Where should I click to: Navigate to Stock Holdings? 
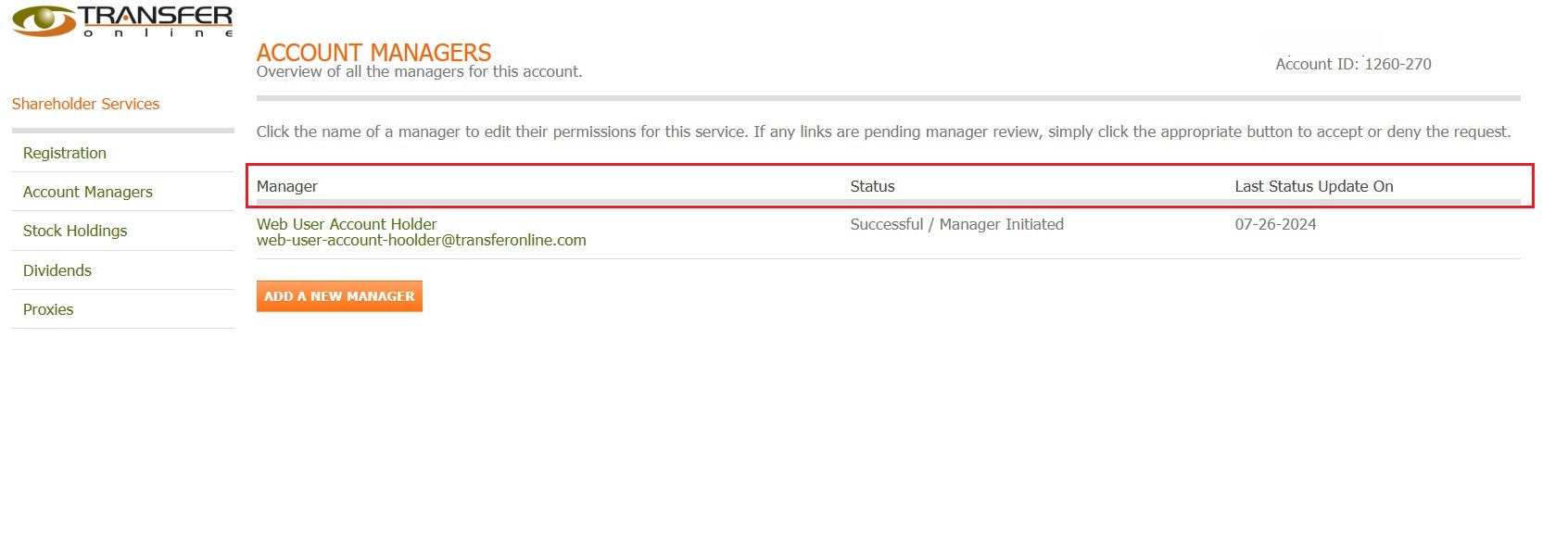click(x=75, y=231)
